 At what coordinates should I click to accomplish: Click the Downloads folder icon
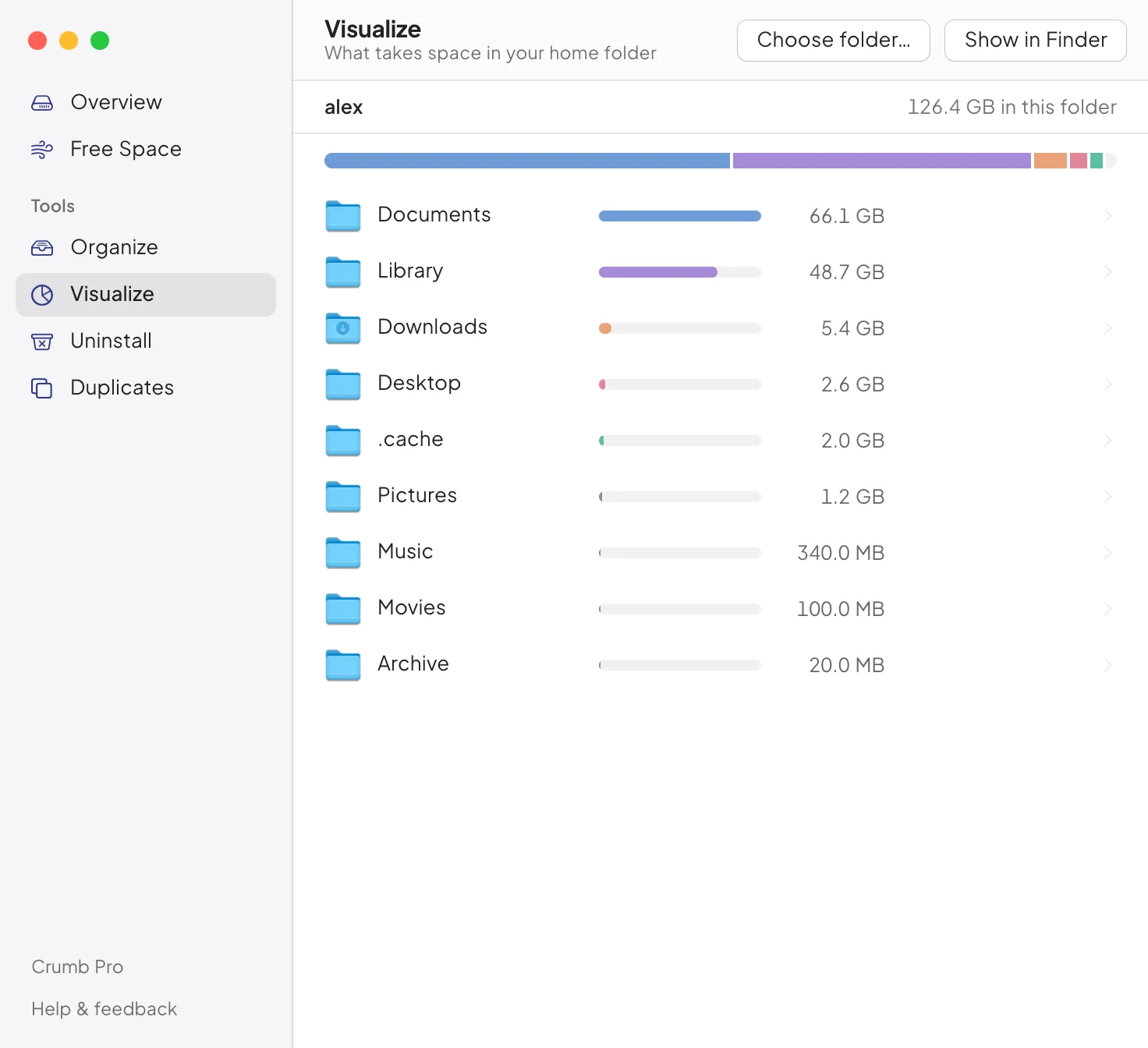click(x=343, y=328)
